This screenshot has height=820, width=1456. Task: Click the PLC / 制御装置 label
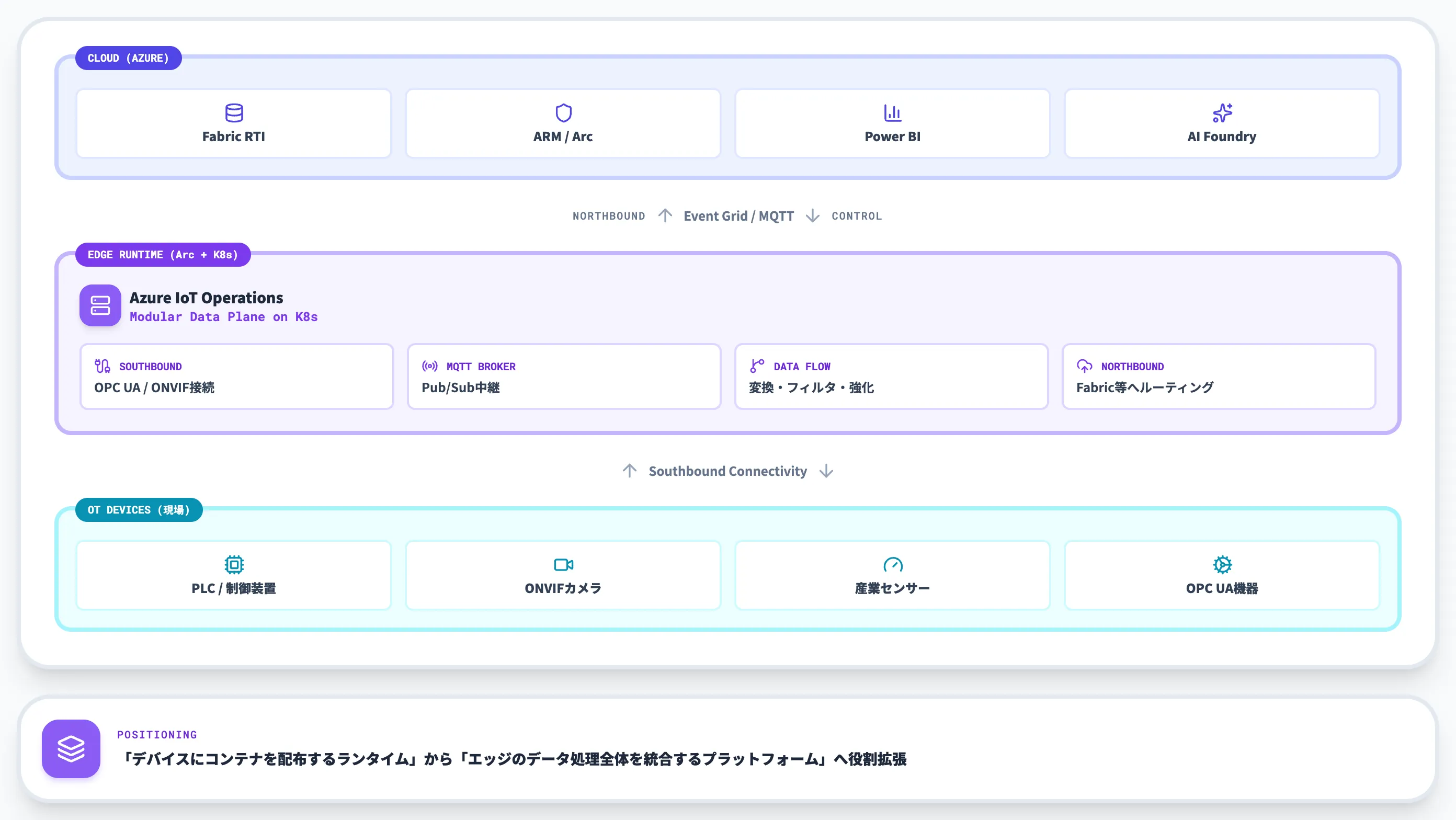pyautogui.click(x=233, y=588)
